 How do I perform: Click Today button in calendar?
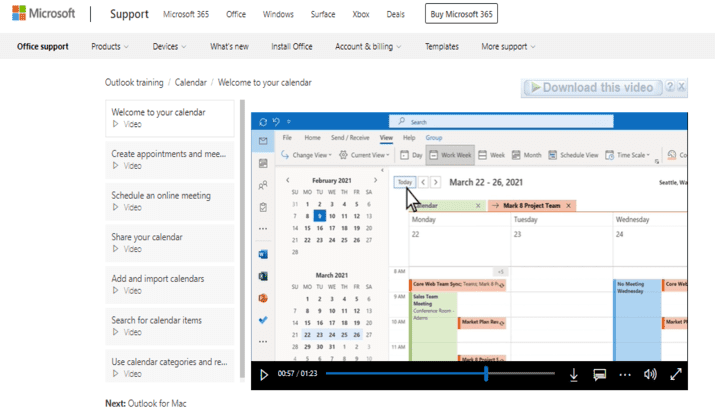pos(404,182)
